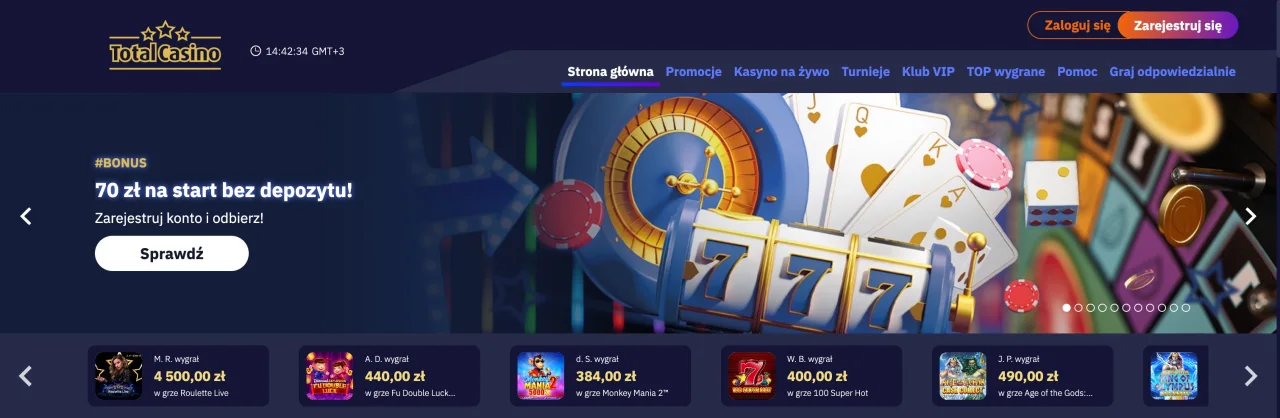Image resolution: width=1280 pixels, height=418 pixels.
Task: Open the Kasyno na żywo tab
Action: (782, 72)
